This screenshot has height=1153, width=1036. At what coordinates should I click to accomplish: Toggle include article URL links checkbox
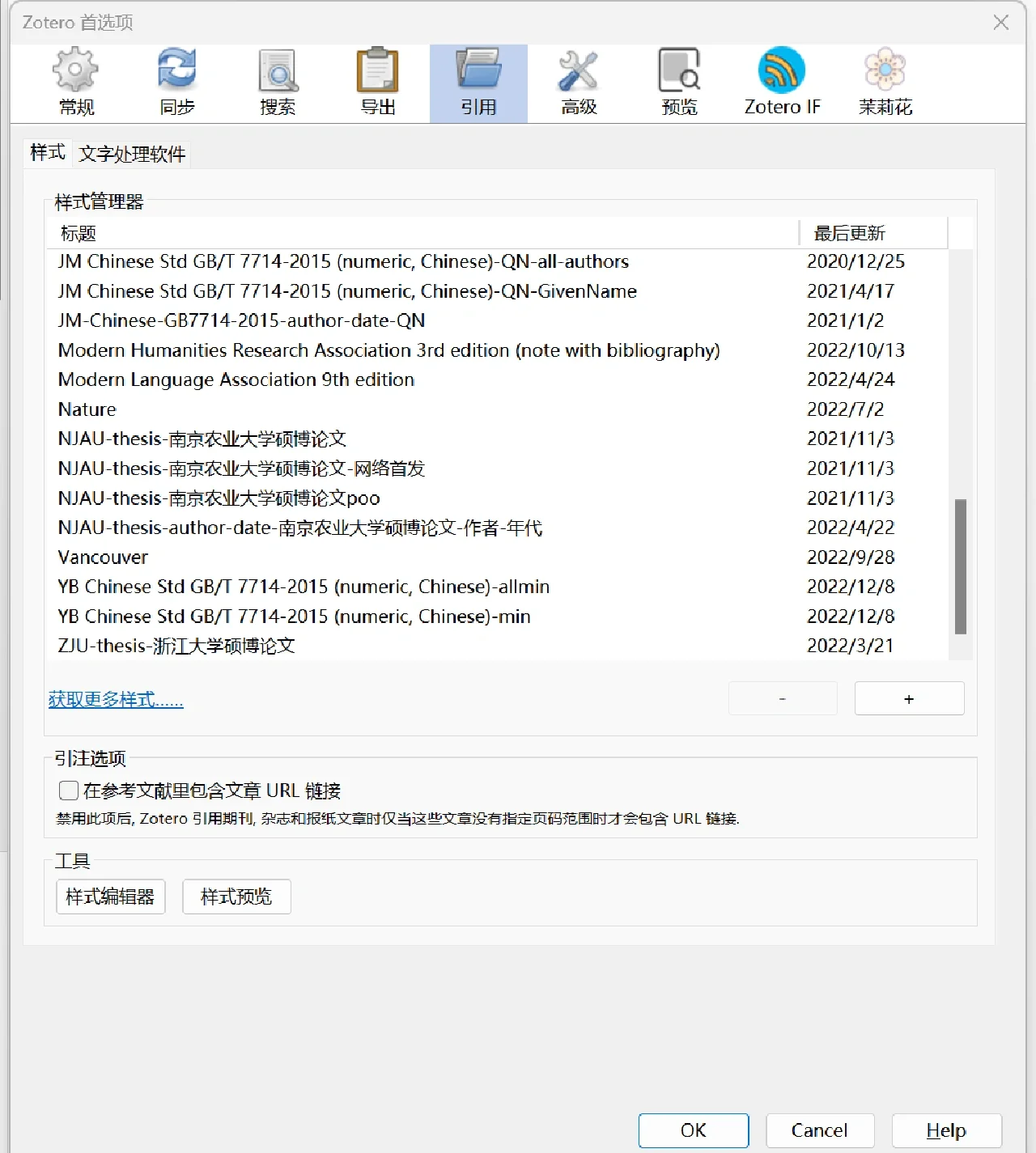[x=69, y=791]
